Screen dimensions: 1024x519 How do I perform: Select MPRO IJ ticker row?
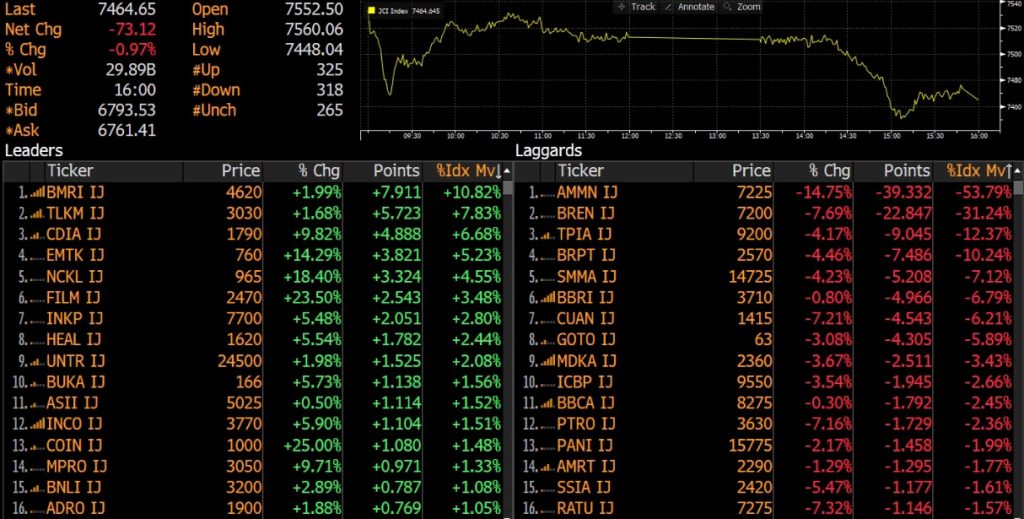[76, 466]
